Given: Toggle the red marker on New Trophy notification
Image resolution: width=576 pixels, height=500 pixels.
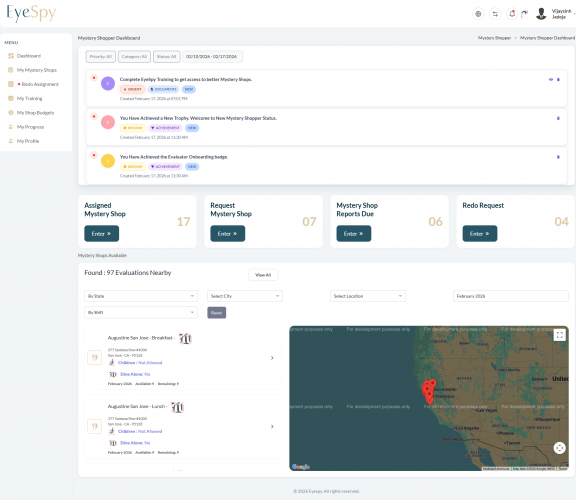Looking at the screenshot, I should [x=94, y=116].
